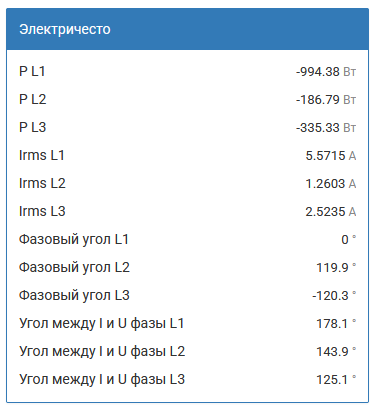Select Угол между I и U фазы L3

tap(102, 380)
